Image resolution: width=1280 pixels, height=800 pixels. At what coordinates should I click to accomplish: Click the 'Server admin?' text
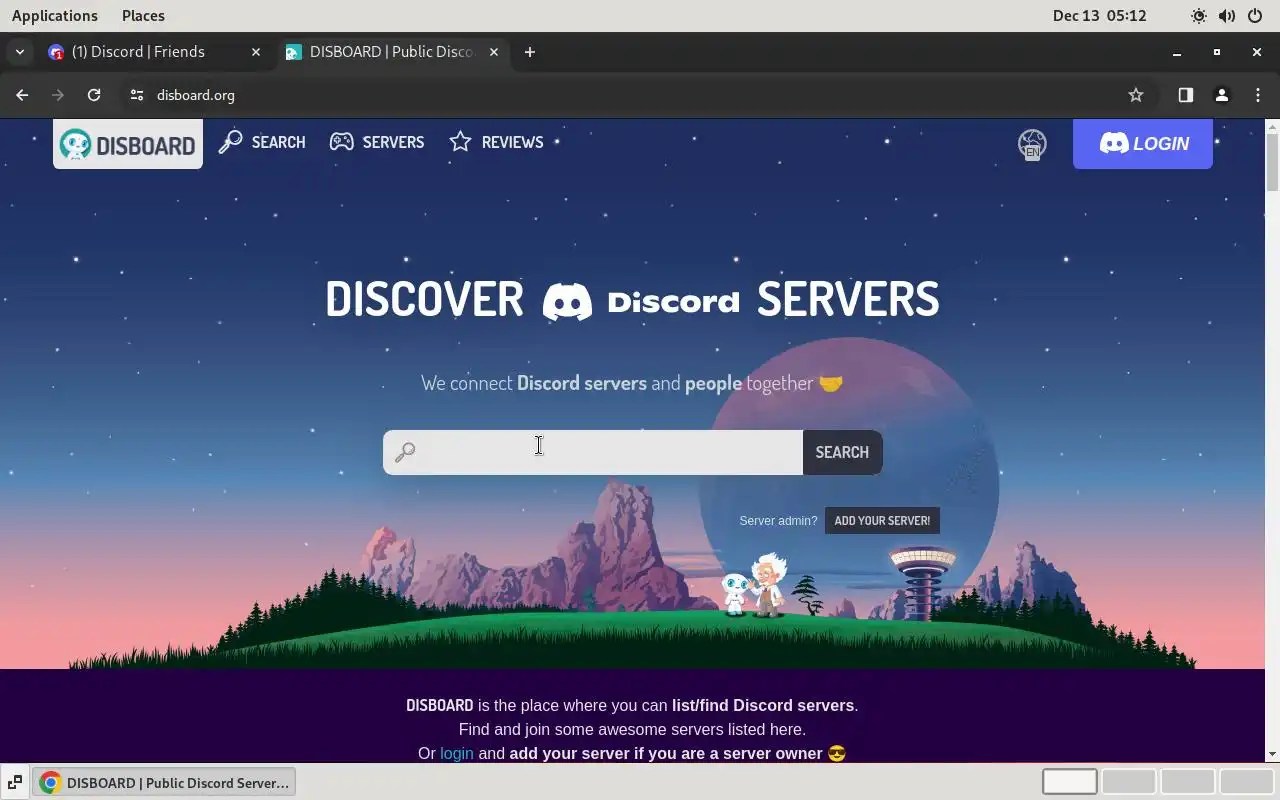(778, 521)
